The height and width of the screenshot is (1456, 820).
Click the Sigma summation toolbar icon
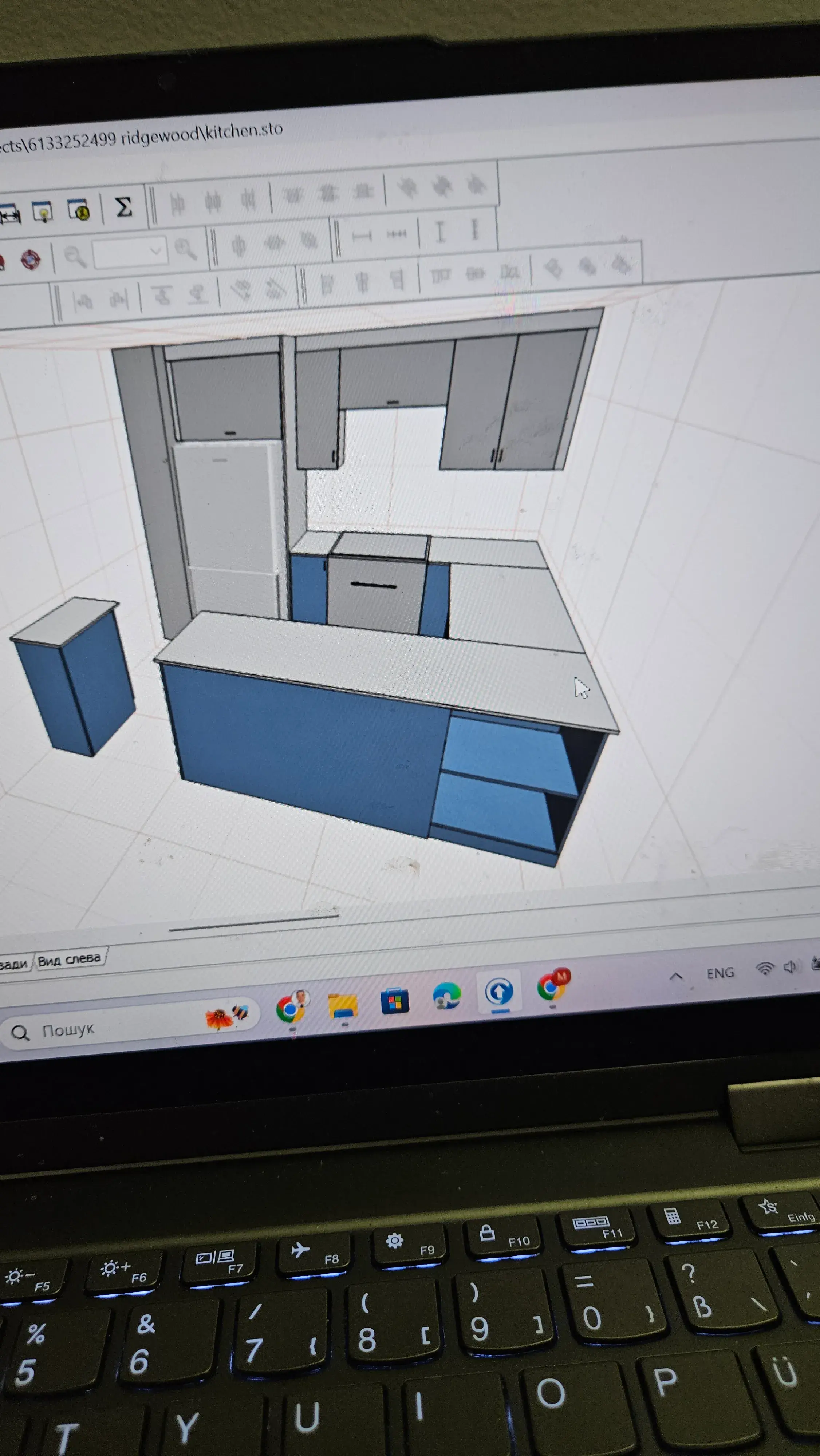point(123,207)
